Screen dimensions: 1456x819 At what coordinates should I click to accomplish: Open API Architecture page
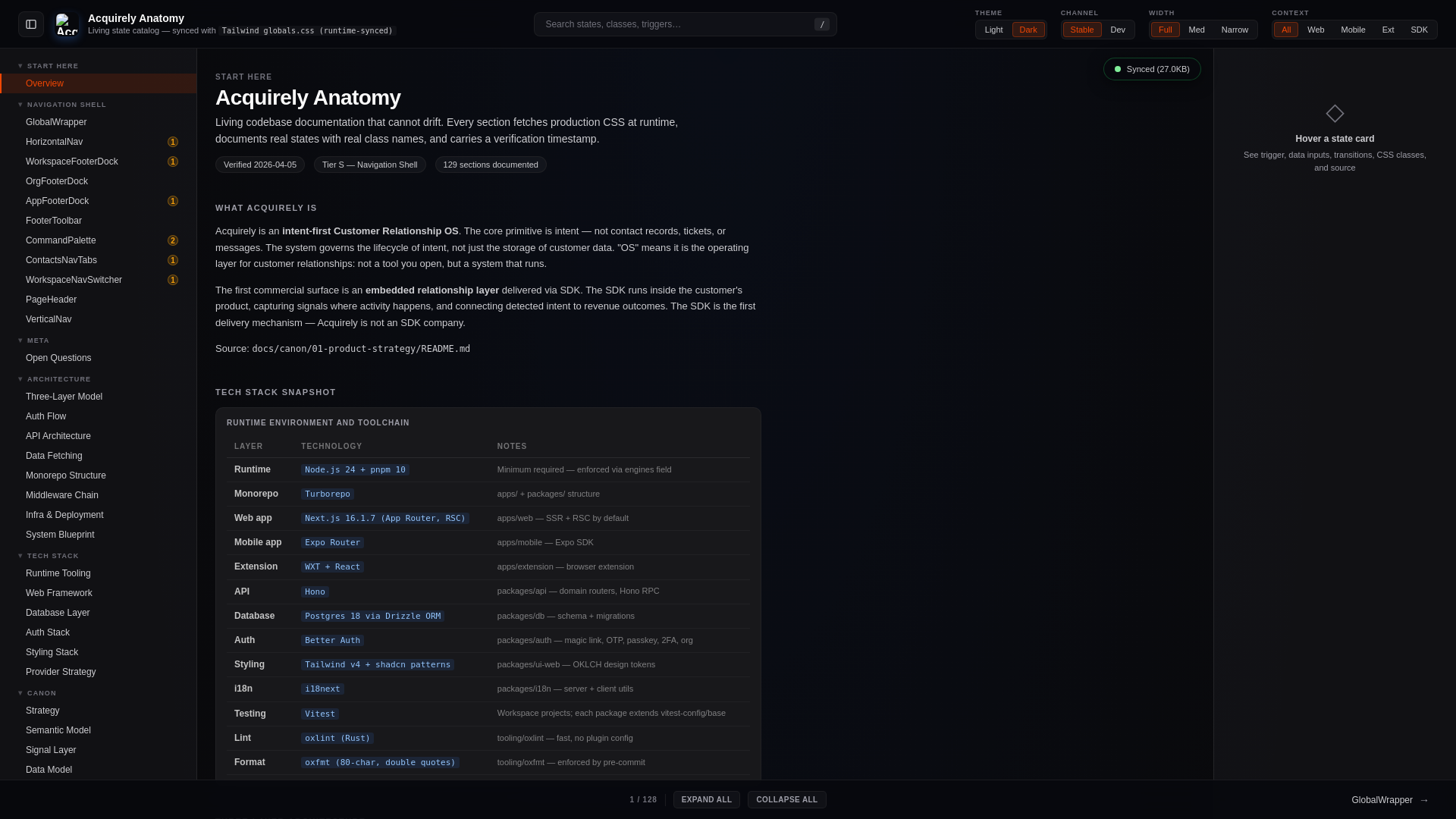pyautogui.click(x=99, y=436)
